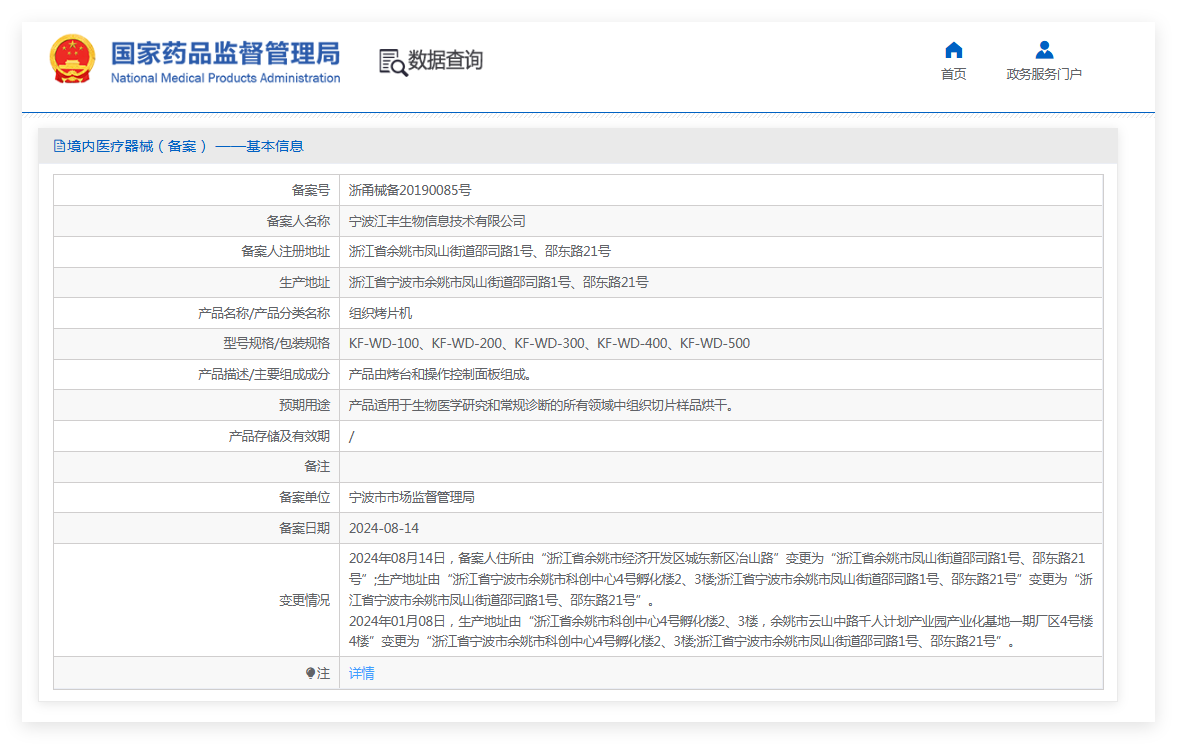Click the 国家药品监督管理局 title text

[x=225, y=53]
